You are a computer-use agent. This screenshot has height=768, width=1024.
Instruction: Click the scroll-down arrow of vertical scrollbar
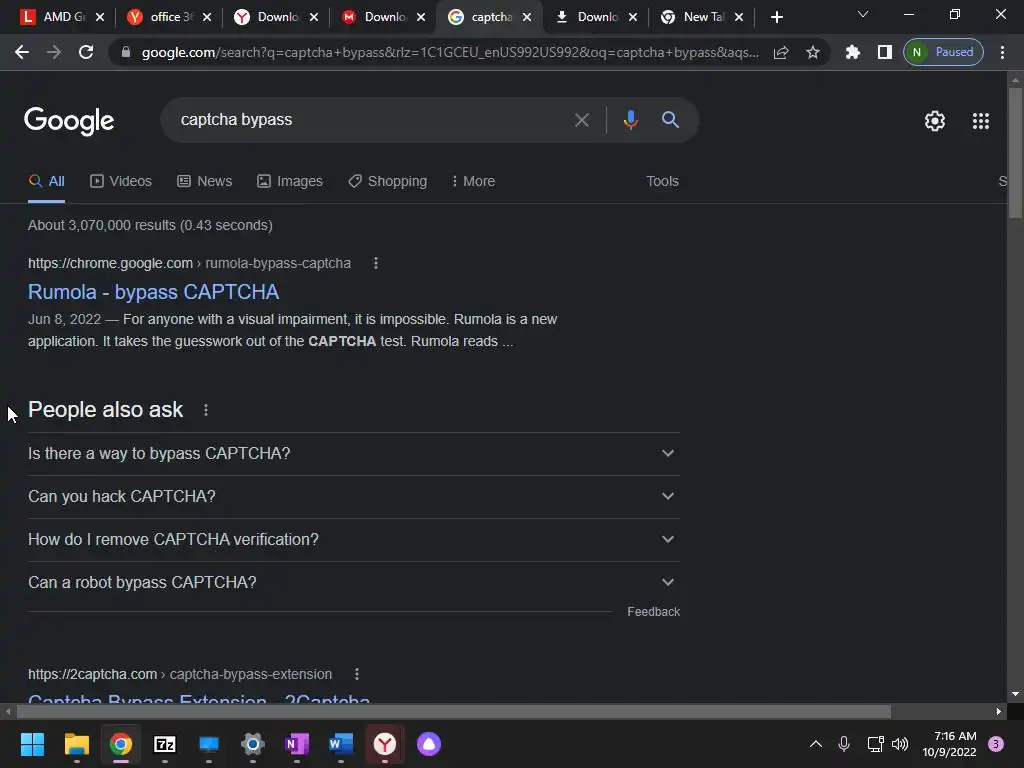(x=1015, y=694)
